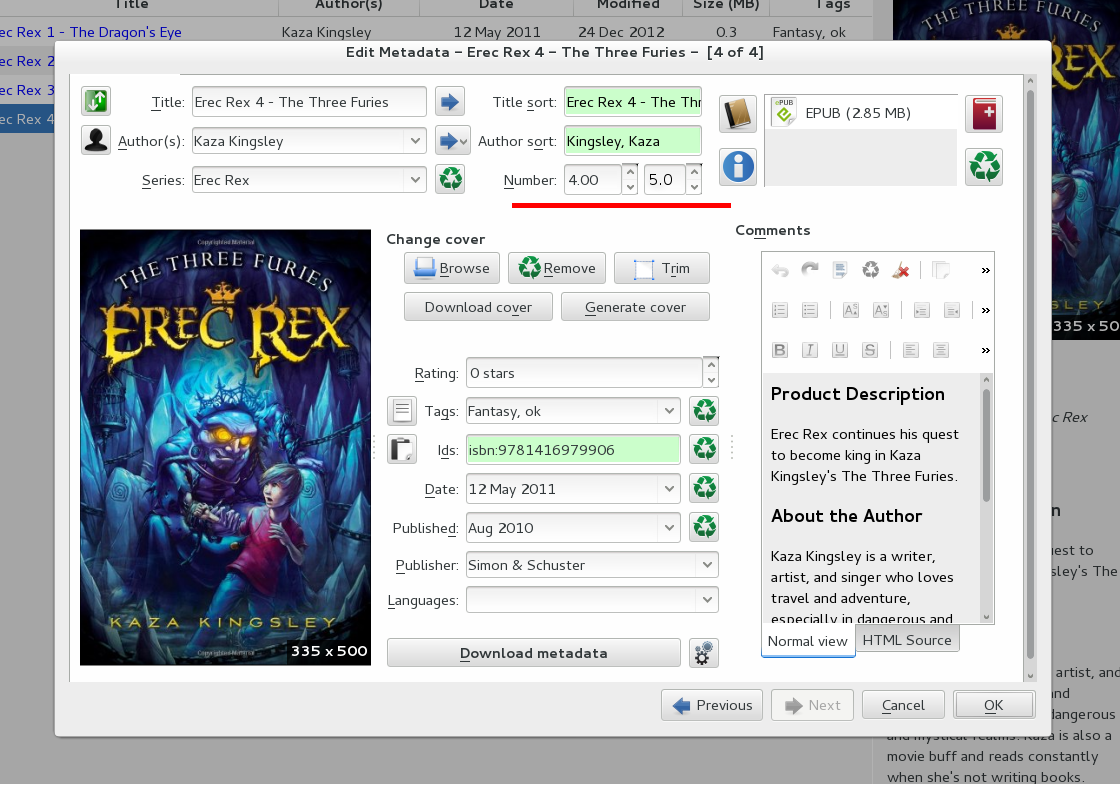
Task: Toggle underline formatting in comments
Action: point(840,350)
